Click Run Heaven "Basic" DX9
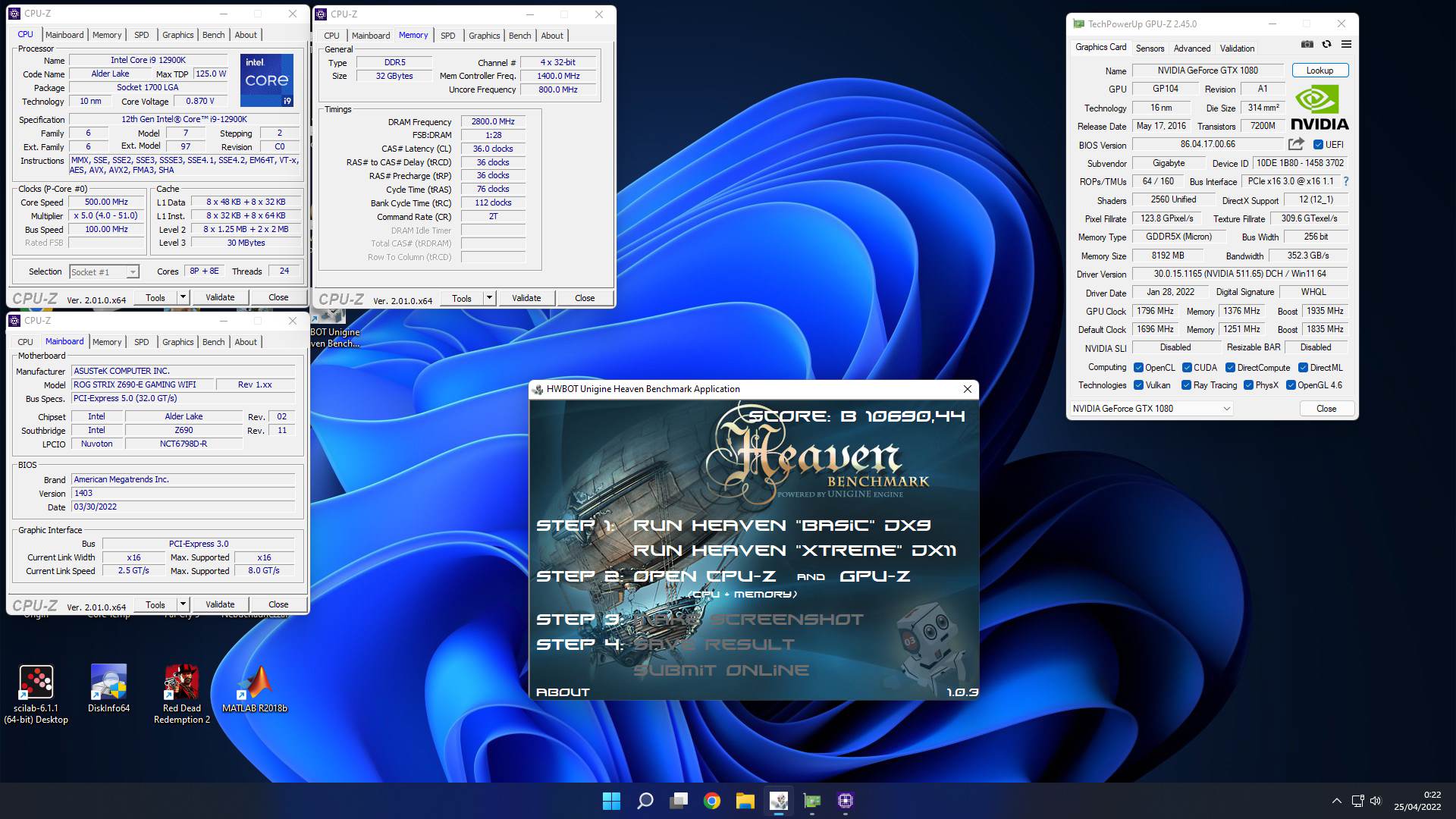This screenshot has width=1456, height=819. click(782, 526)
